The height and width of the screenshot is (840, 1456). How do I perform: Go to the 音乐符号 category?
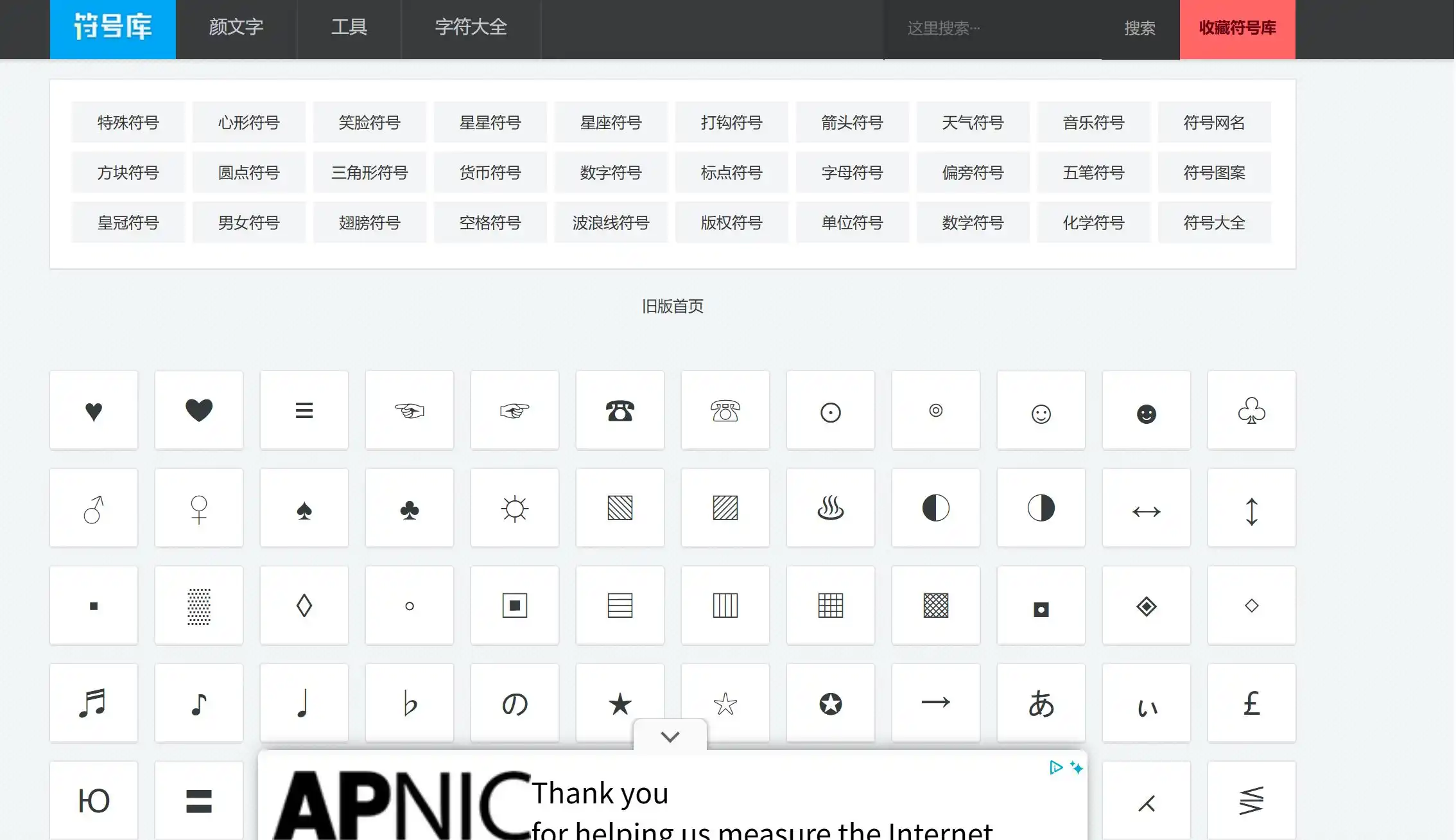1094,122
